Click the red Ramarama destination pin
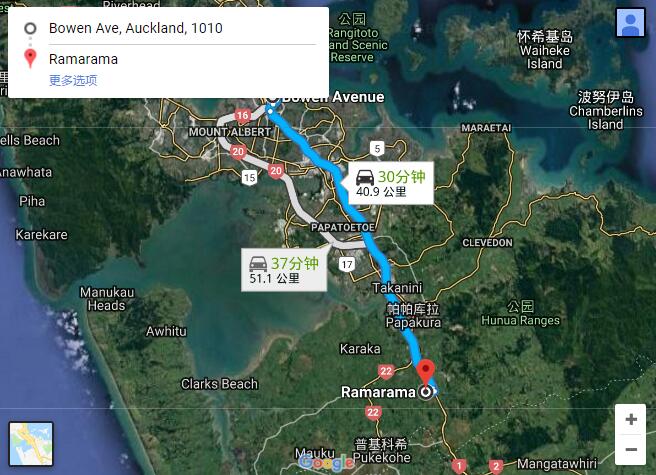This screenshot has height=475, width=656. click(426, 371)
